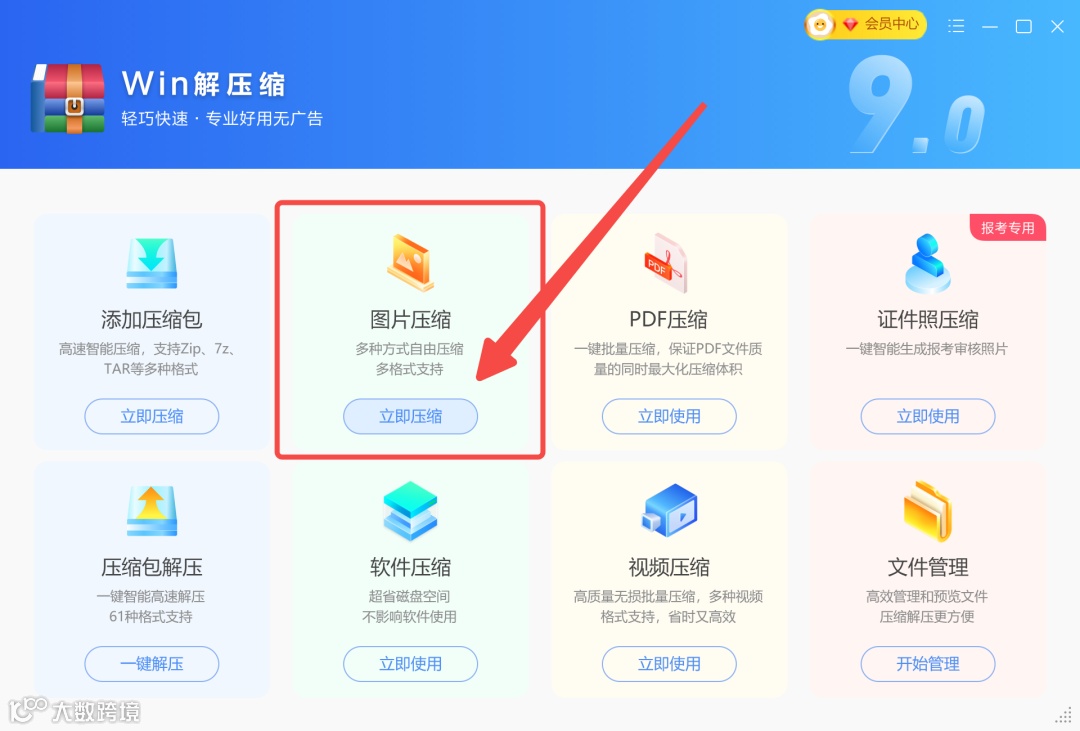Click 立即使用 under 软件压缩
Image resolution: width=1080 pixels, height=731 pixels.
point(411,663)
